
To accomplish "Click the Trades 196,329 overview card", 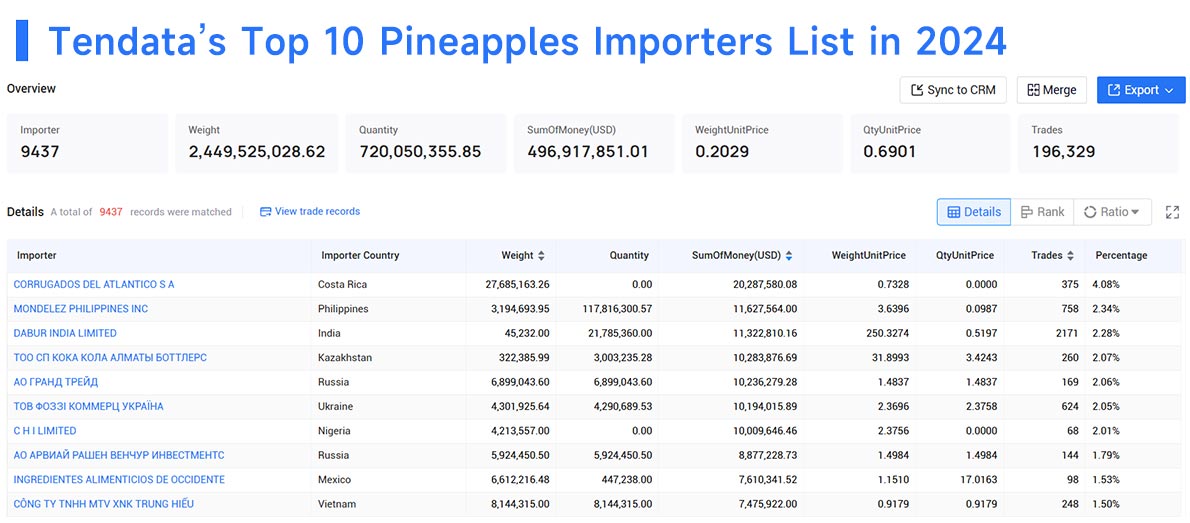I will tap(1099, 143).
